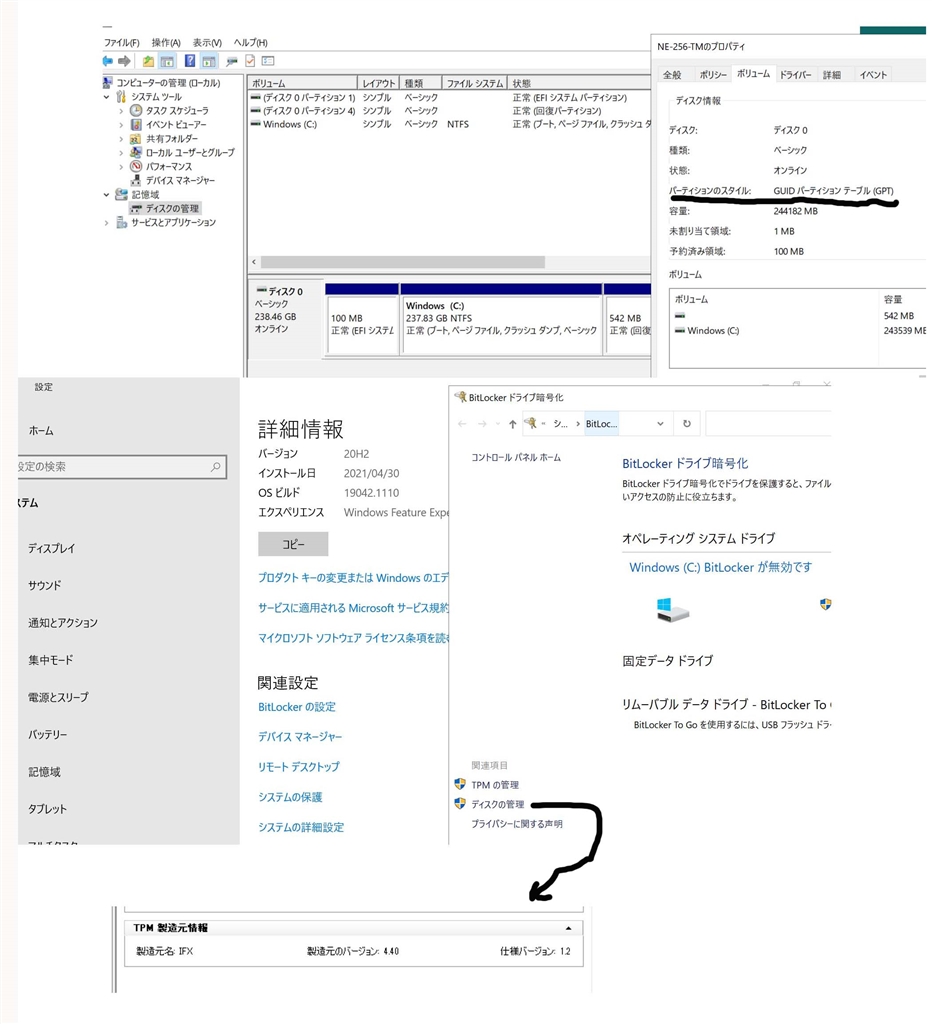932x1024 pixels.
Task: Click the settings search input field
Action: point(122,466)
